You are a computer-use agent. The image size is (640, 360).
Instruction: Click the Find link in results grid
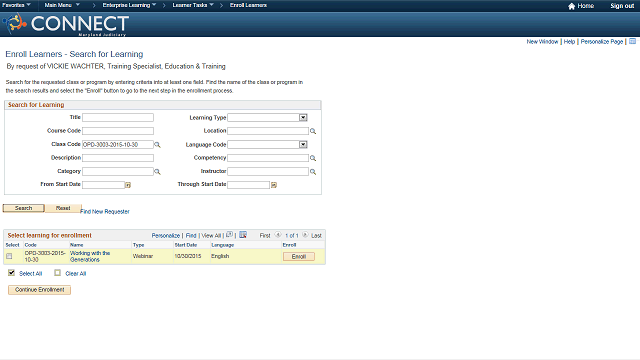pyautogui.click(x=191, y=236)
